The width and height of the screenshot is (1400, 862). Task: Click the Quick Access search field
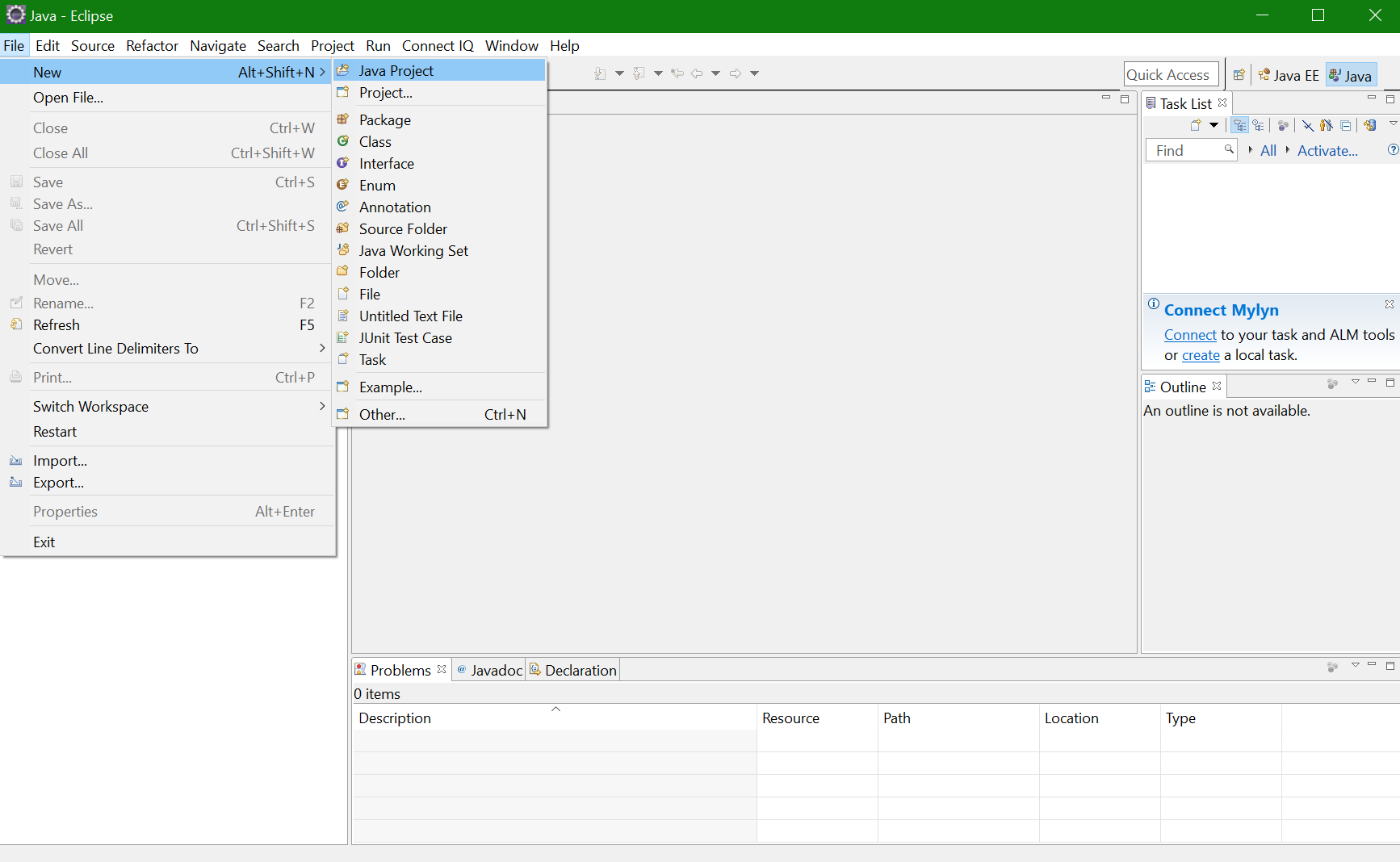point(1171,74)
